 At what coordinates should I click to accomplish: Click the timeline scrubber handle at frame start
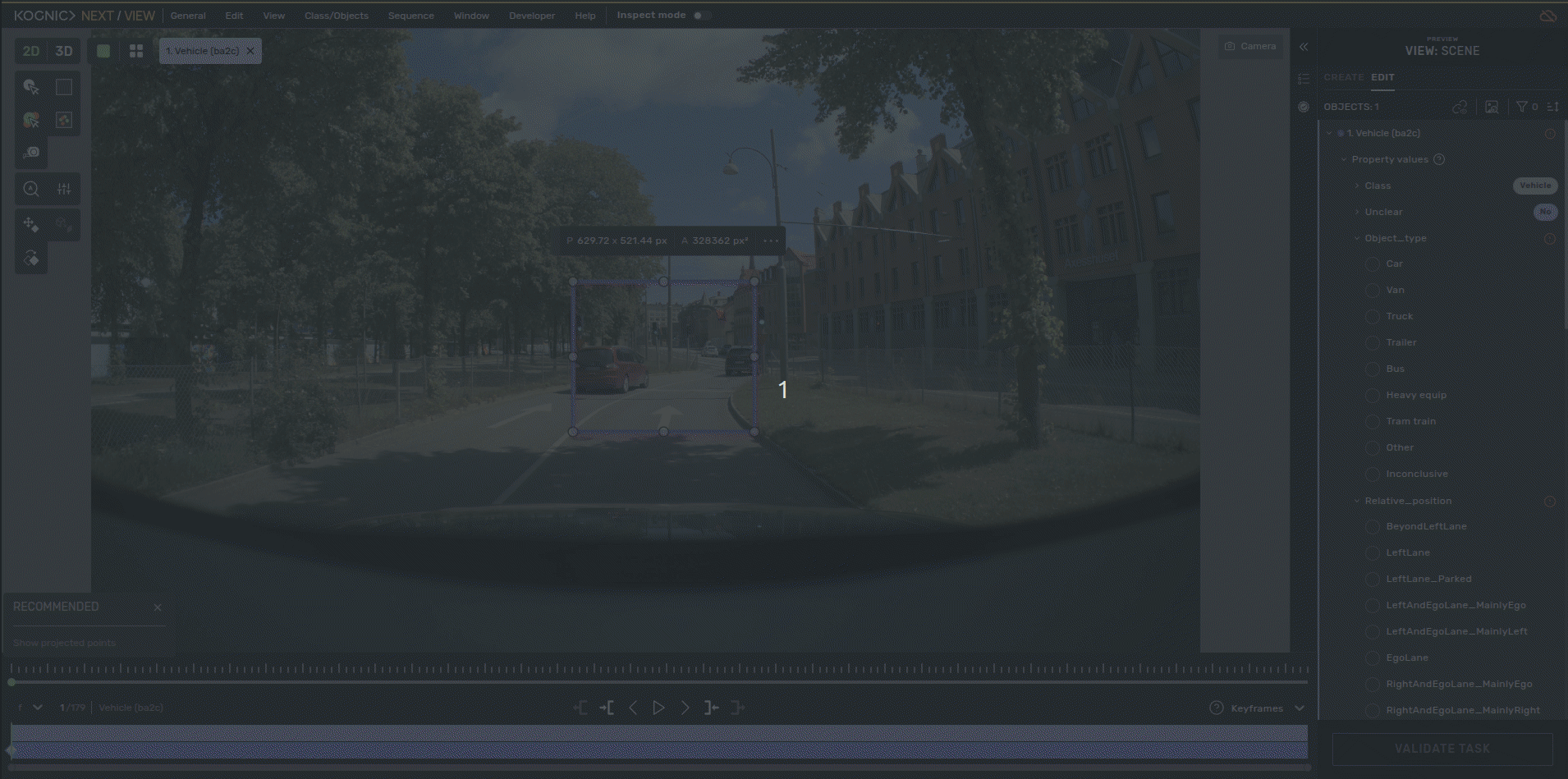(x=11, y=682)
